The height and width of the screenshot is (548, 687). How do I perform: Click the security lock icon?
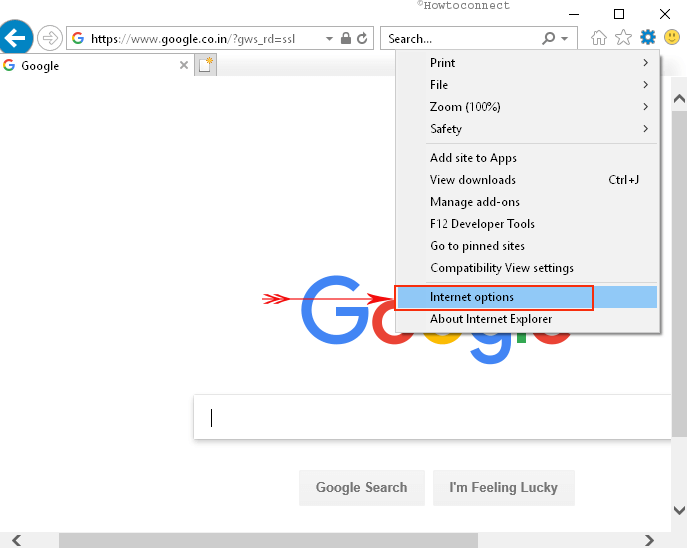[x=346, y=38]
